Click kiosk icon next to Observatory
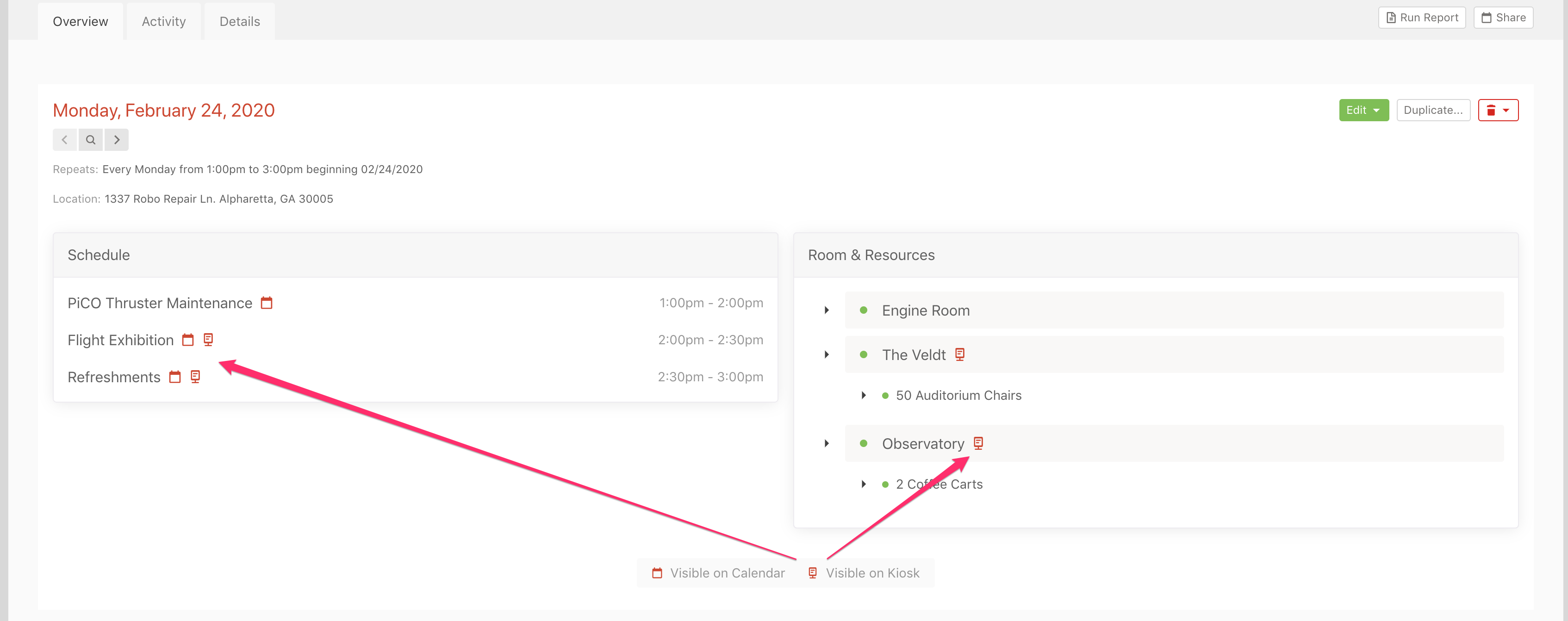The height and width of the screenshot is (621, 1568). tap(978, 443)
